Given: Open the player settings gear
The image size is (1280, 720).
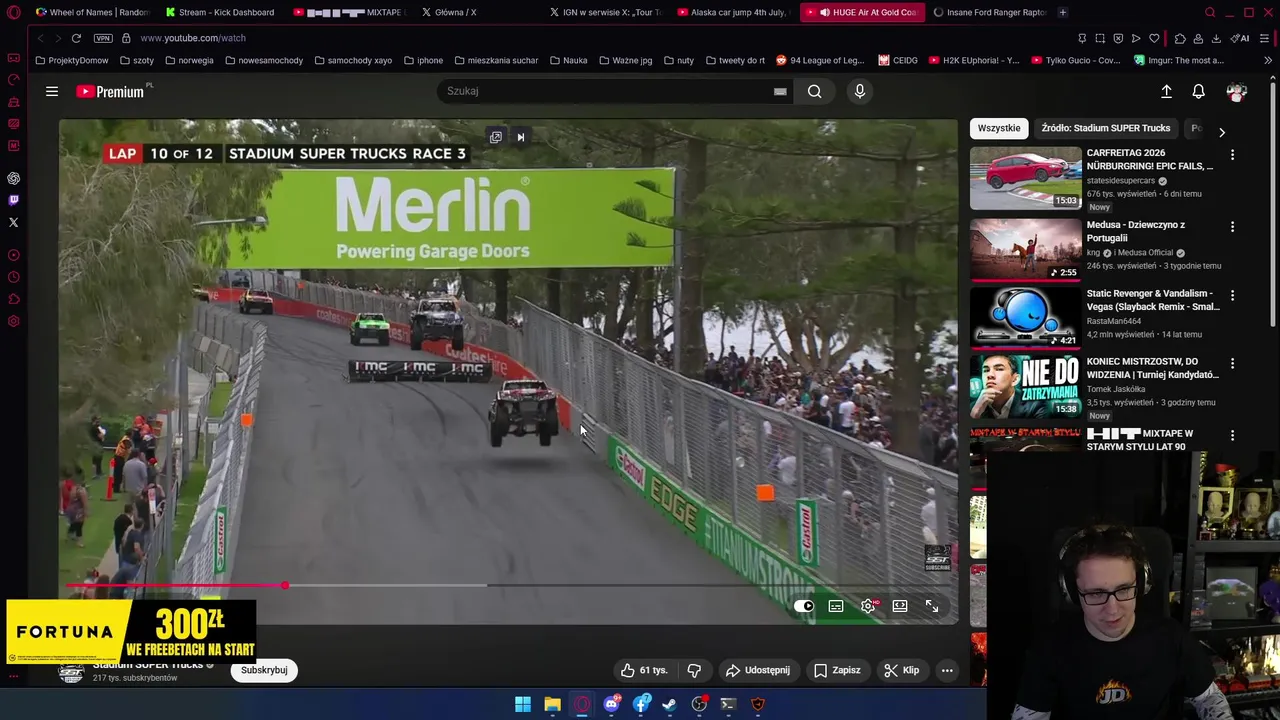Looking at the screenshot, I should pyautogui.click(x=868, y=606).
